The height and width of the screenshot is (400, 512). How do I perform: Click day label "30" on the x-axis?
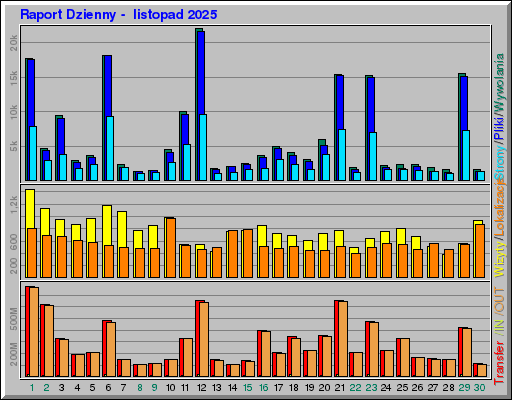[x=479, y=388]
